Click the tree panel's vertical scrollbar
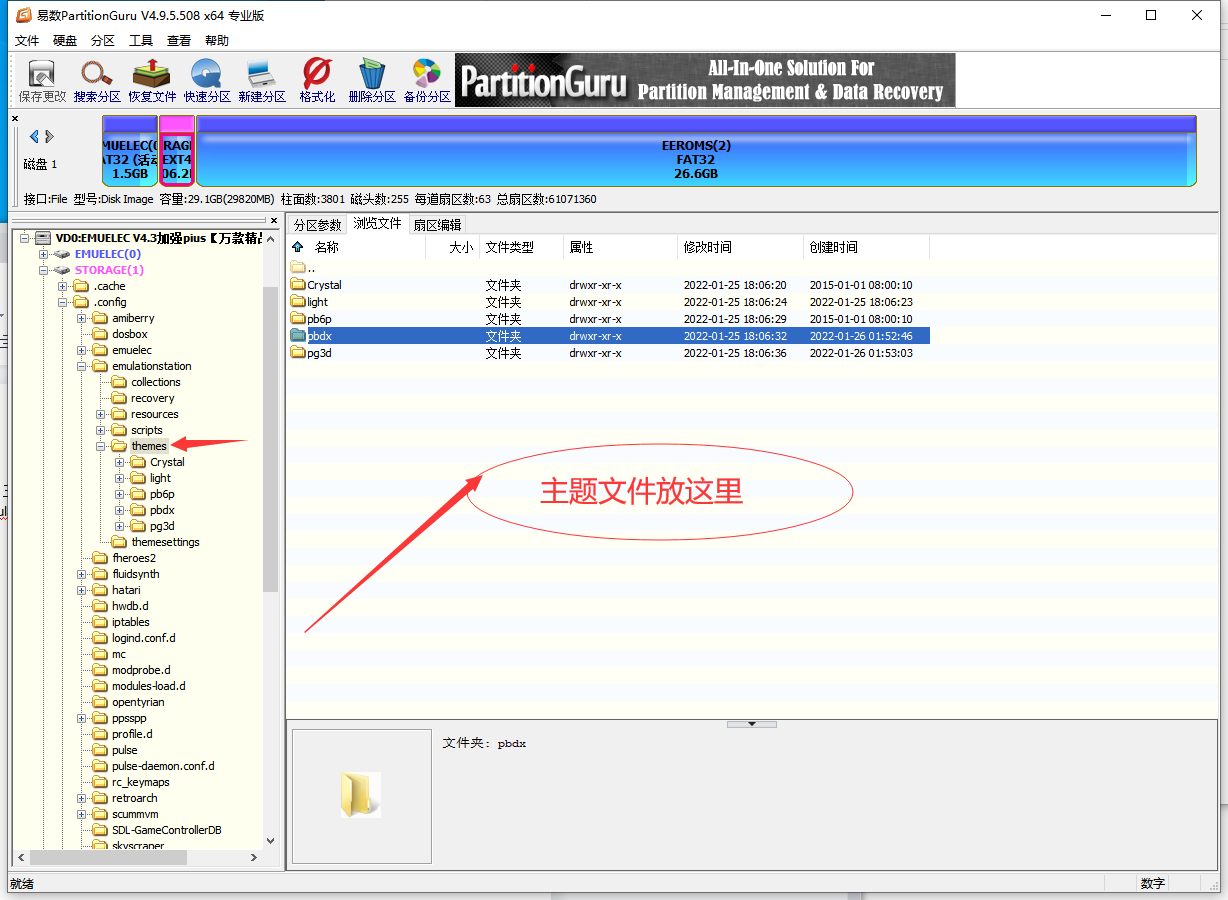Viewport: 1228px width, 900px height. [270, 438]
